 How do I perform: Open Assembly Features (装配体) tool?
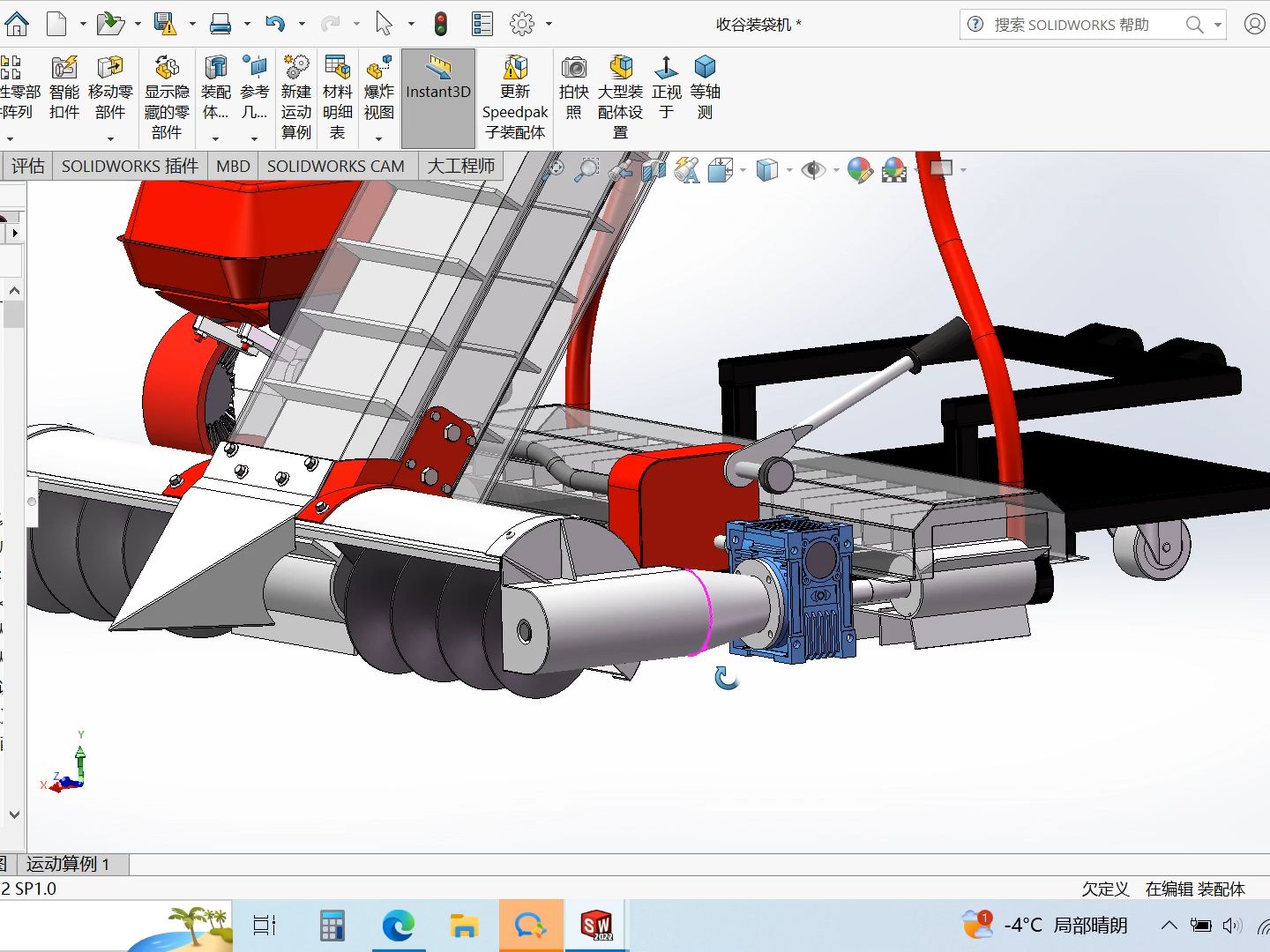pyautogui.click(x=215, y=88)
